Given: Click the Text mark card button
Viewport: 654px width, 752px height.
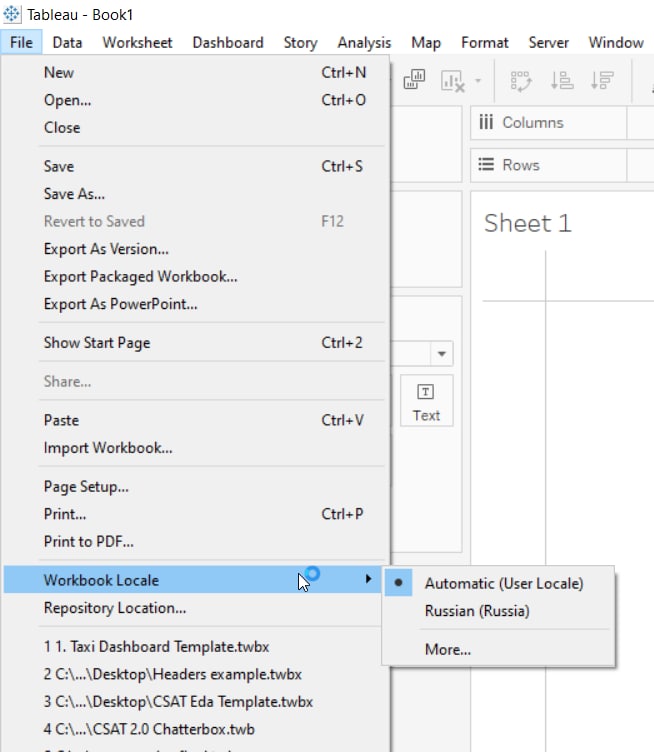Looking at the screenshot, I should (x=426, y=401).
